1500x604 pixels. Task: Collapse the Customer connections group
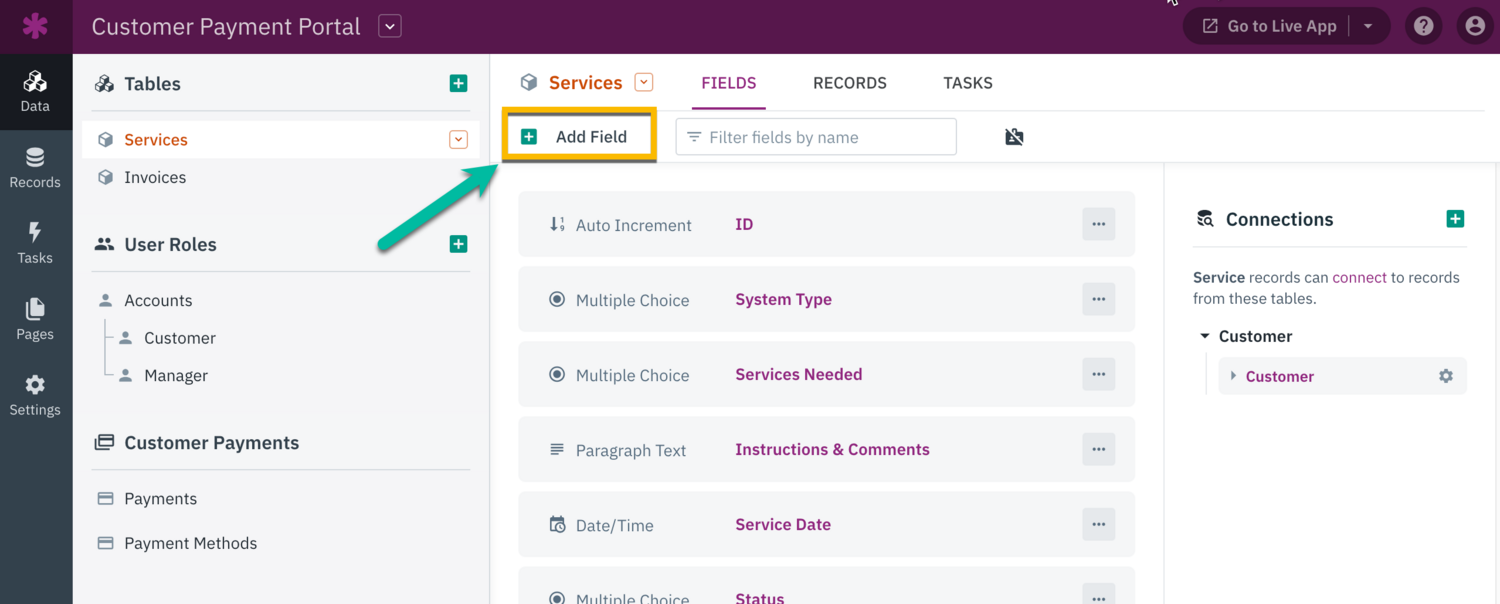coord(1205,336)
